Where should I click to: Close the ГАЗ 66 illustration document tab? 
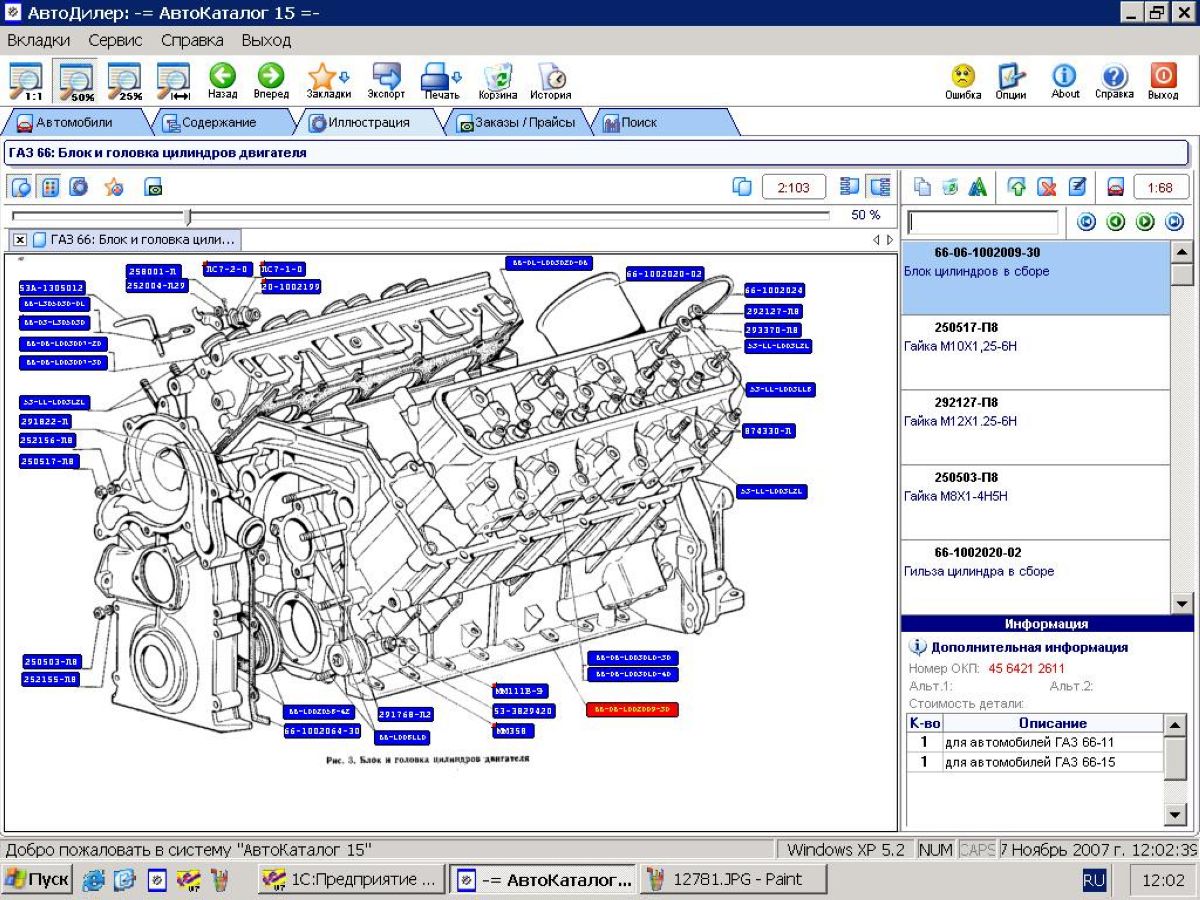click(20, 240)
